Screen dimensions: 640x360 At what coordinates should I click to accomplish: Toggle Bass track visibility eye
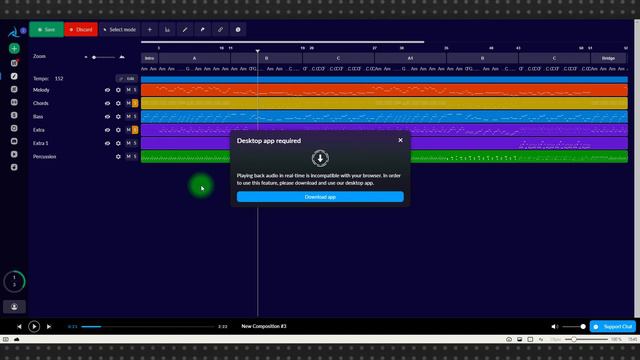coord(107,117)
